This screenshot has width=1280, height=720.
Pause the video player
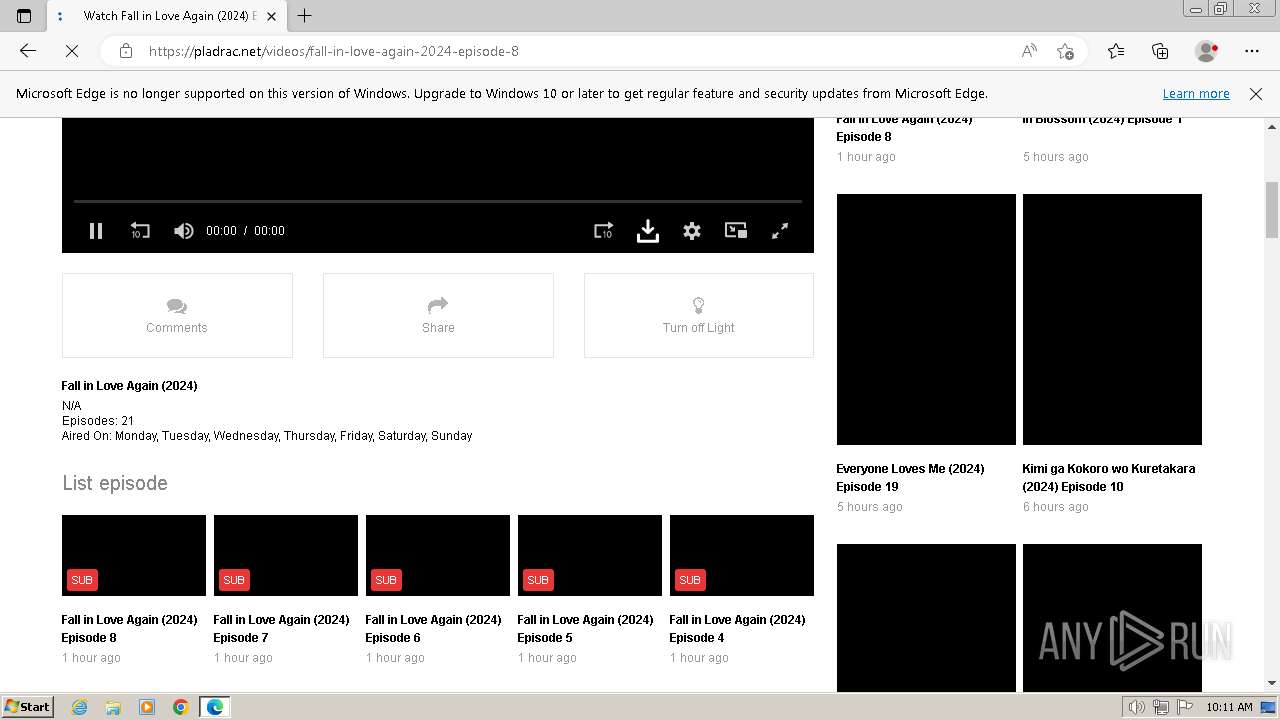pos(96,231)
